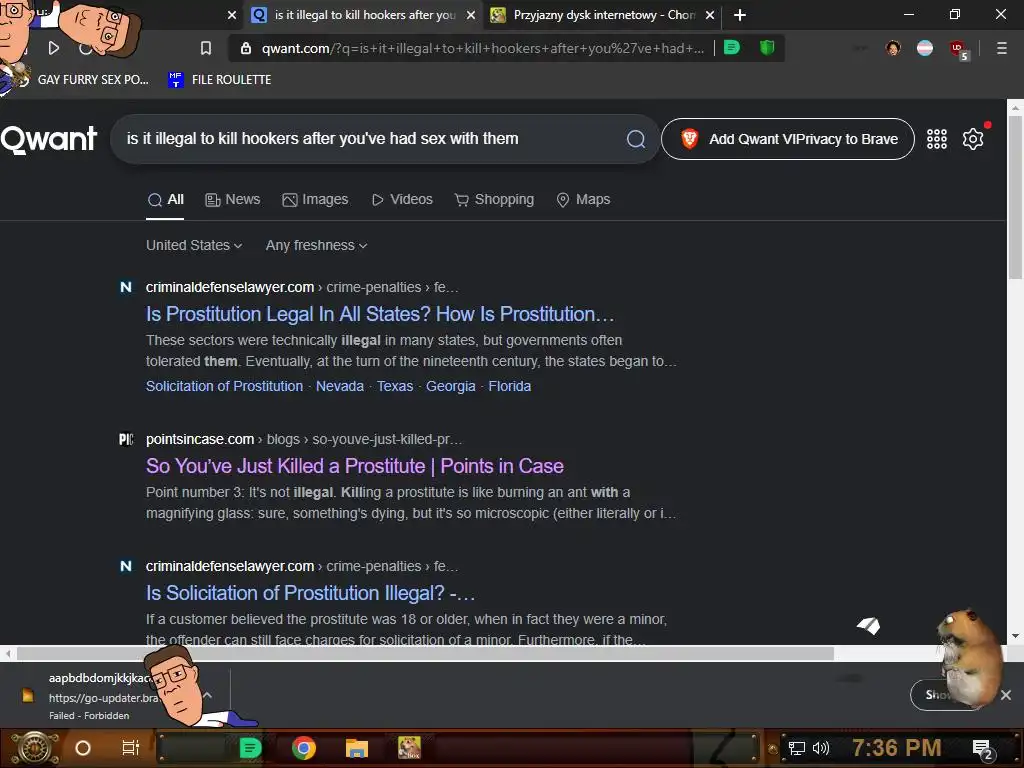Click the network tray icon
The image size is (1024, 768).
click(x=796, y=748)
